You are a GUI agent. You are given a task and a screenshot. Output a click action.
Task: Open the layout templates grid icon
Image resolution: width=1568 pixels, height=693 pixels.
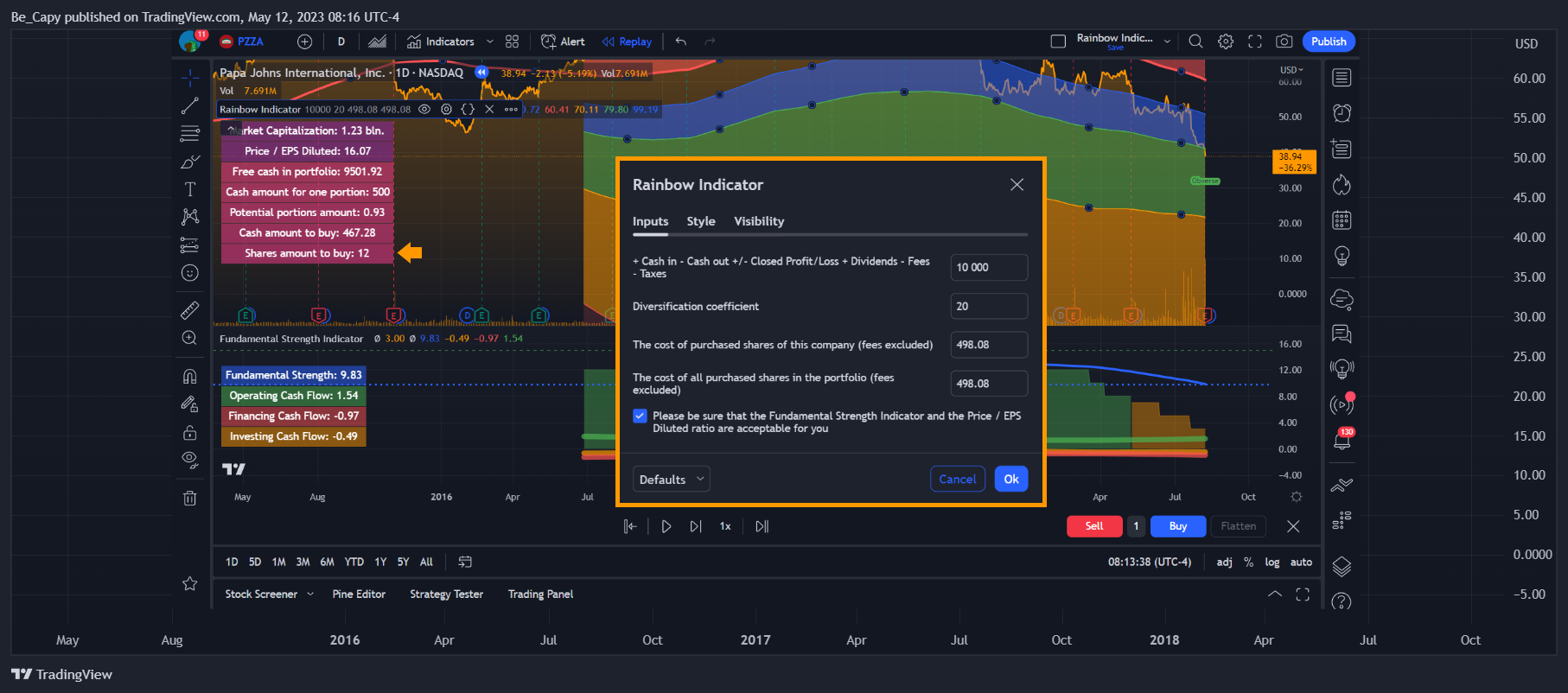(x=512, y=41)
